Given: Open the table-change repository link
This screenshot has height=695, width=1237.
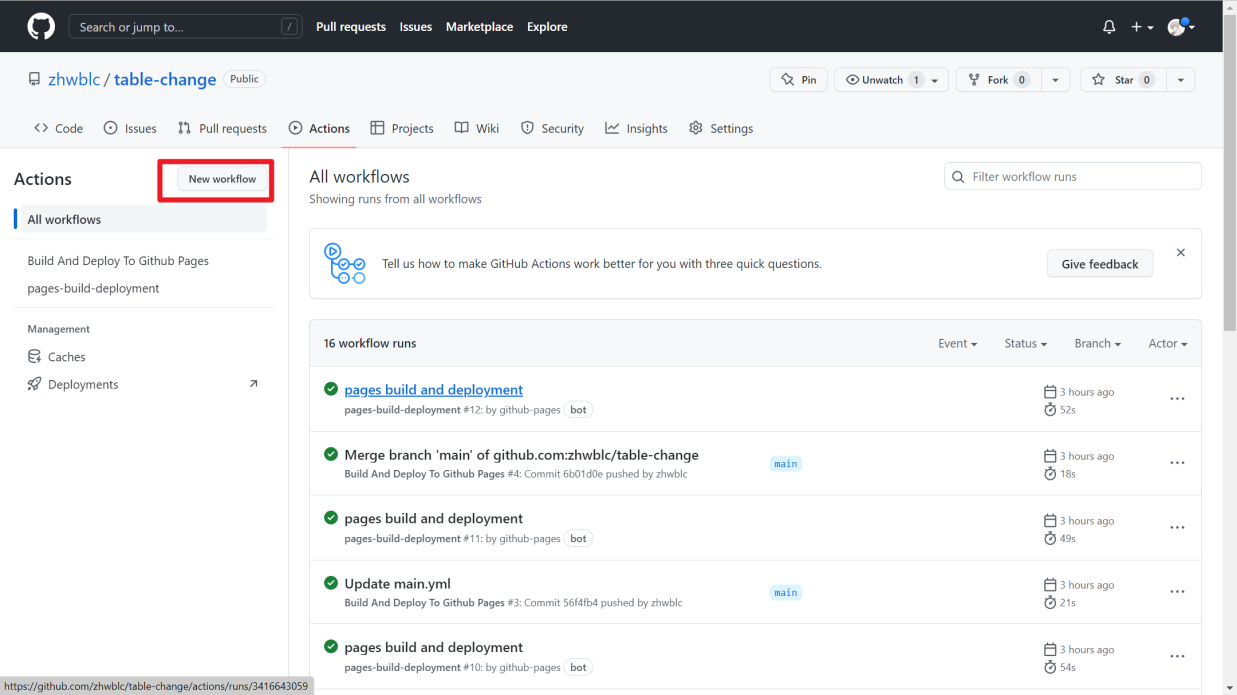Looking at the screenshot, I should pos(165,79).
